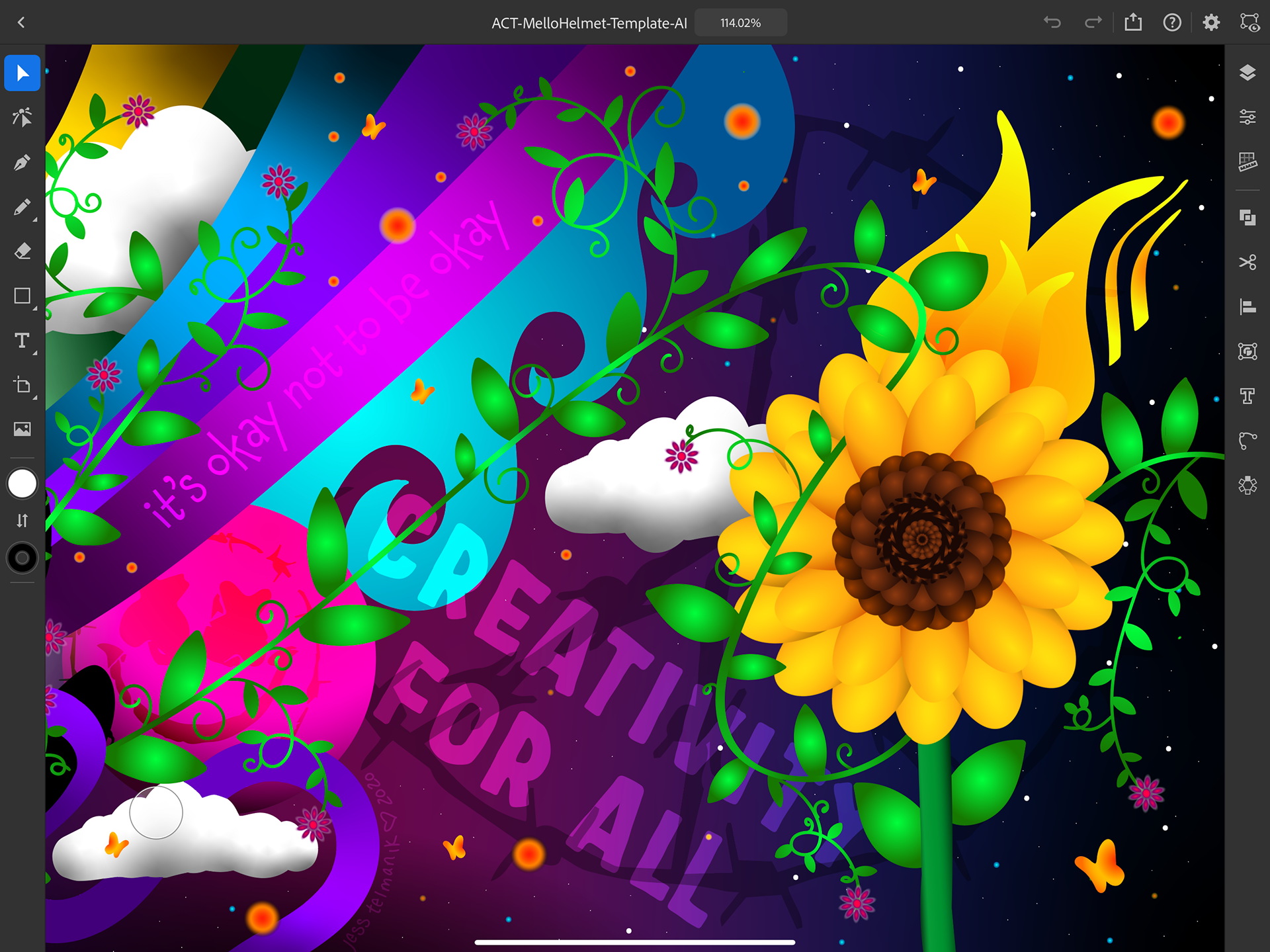Swap fill and stroke colors
The image size is (1270, 952).
(22, 521)
